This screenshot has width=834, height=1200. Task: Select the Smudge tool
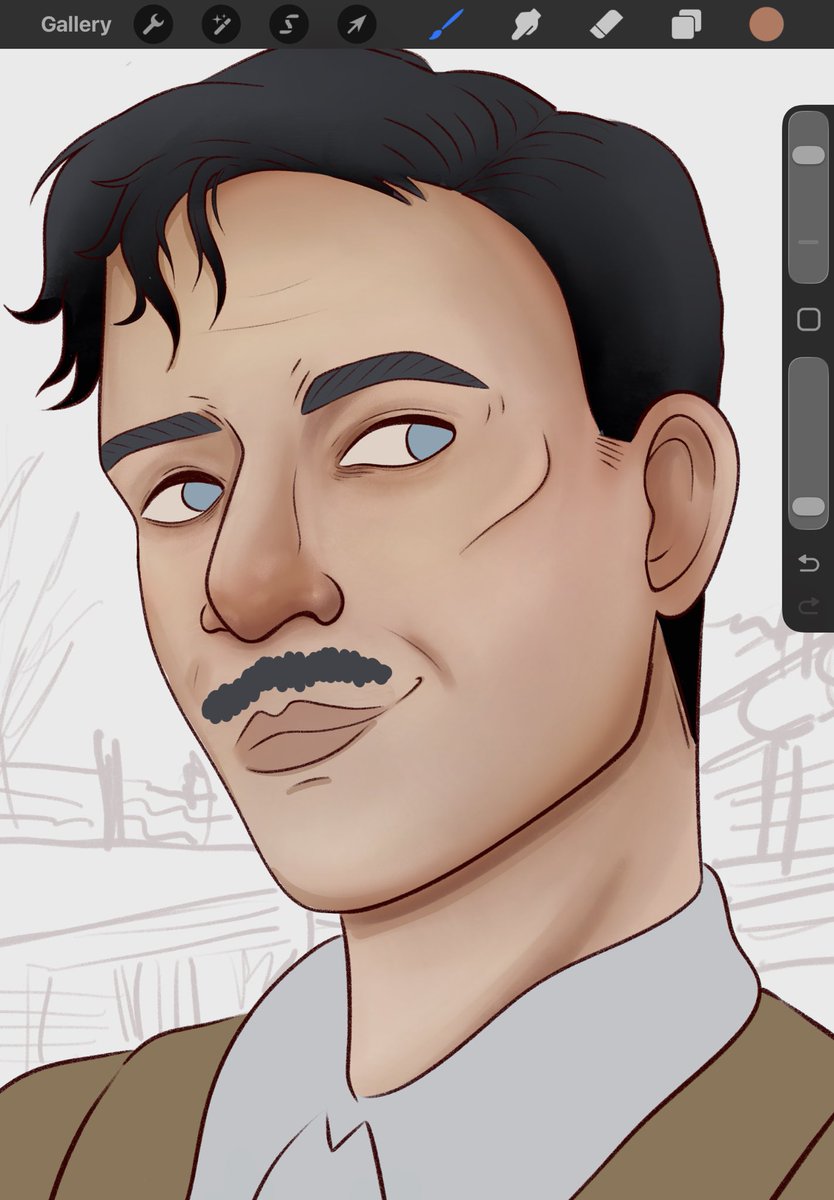(x=526, y=25)
